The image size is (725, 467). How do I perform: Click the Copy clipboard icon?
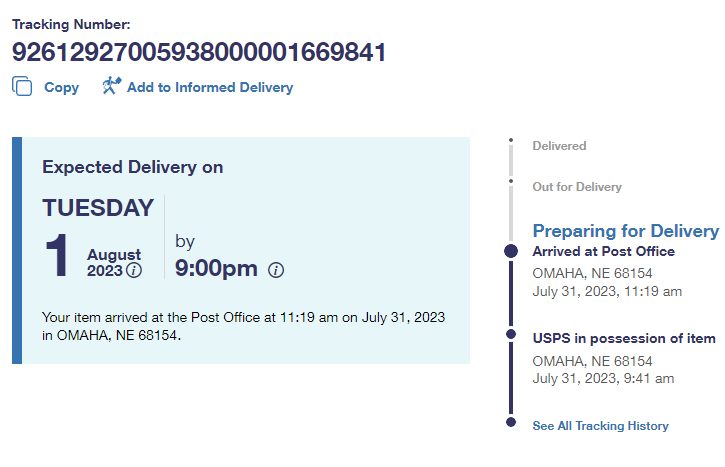click(22, 87)
